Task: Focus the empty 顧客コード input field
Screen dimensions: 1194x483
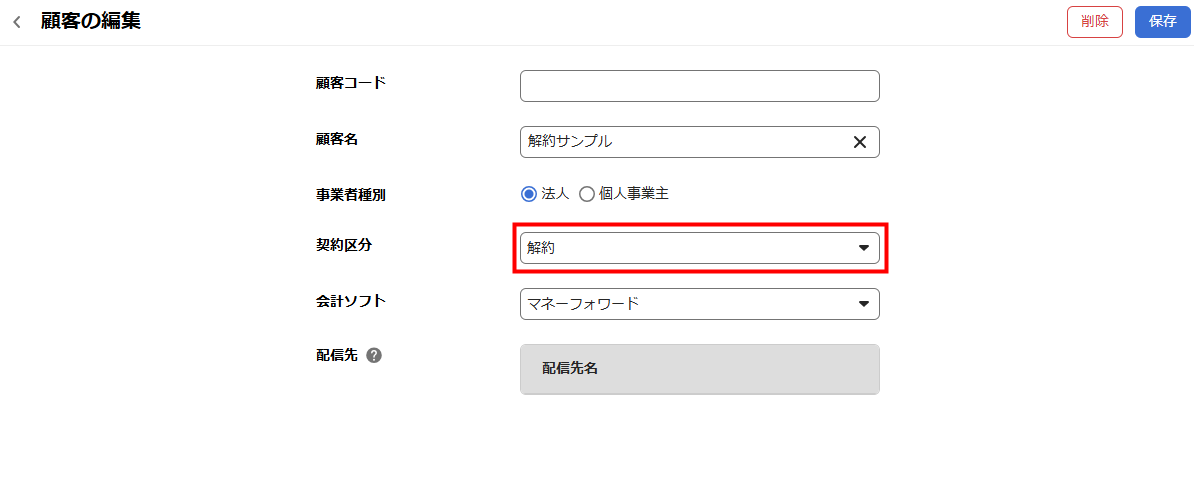Action: pos(699,86)
